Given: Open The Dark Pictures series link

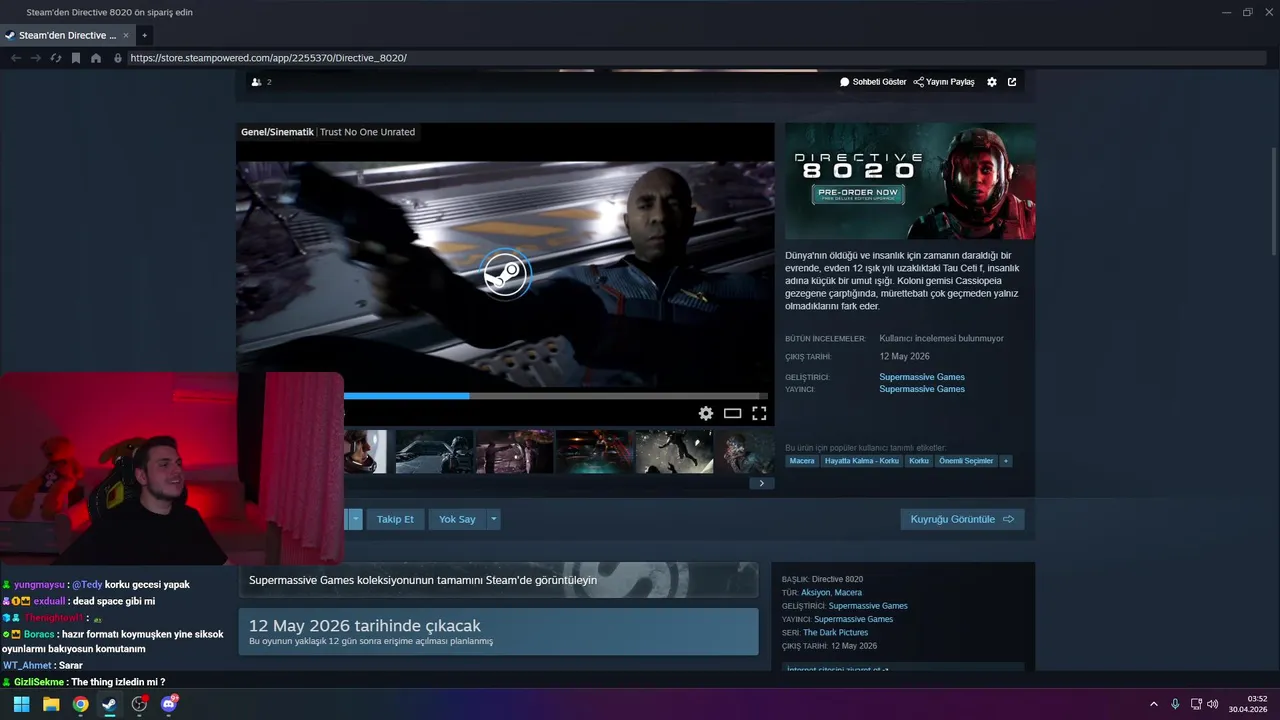Looking at the screenshot, I should click(x=835, y=632).
